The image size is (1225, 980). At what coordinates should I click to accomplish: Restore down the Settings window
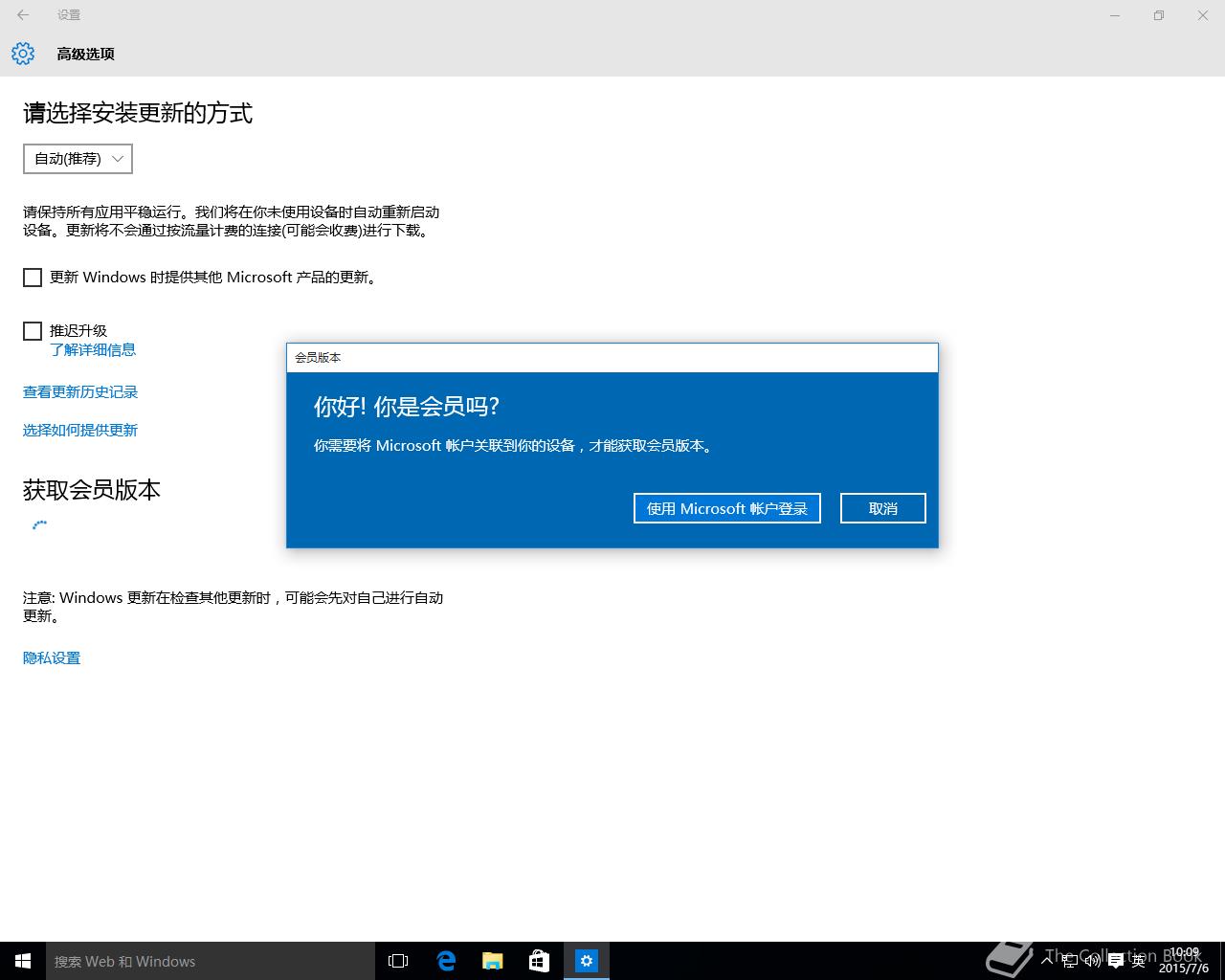click(x=1159, y=15)
